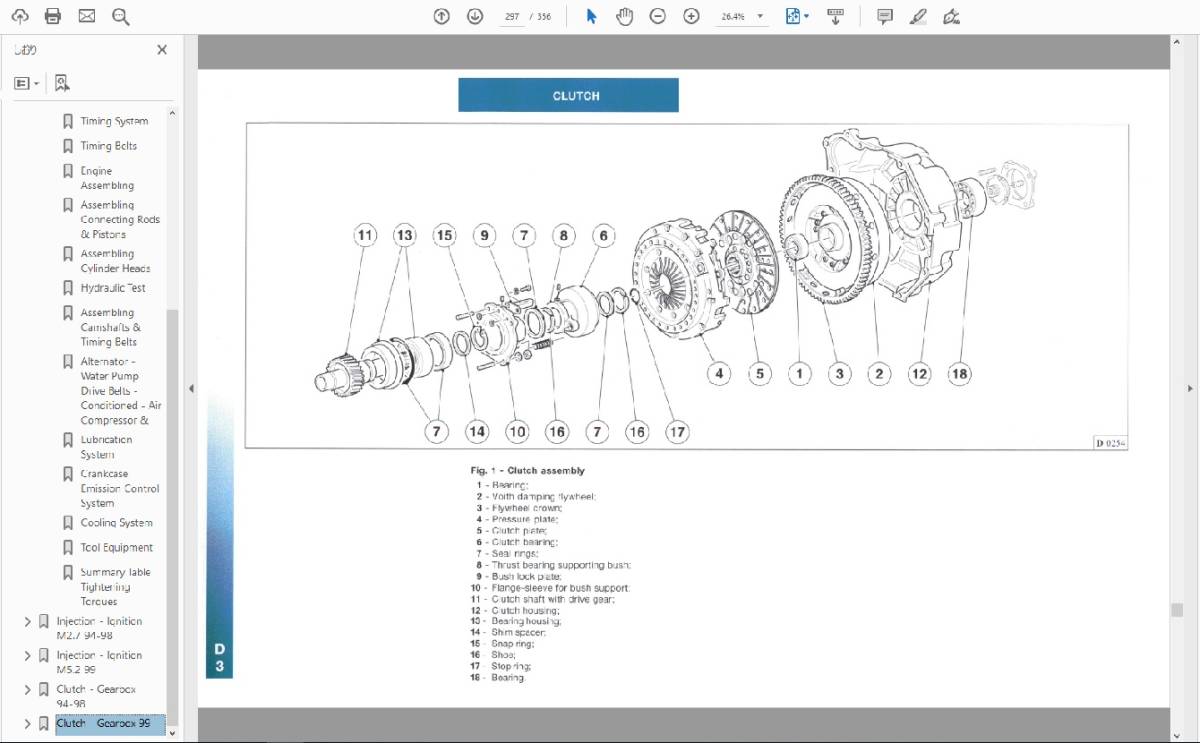Click the zoom out minus button

657,16
